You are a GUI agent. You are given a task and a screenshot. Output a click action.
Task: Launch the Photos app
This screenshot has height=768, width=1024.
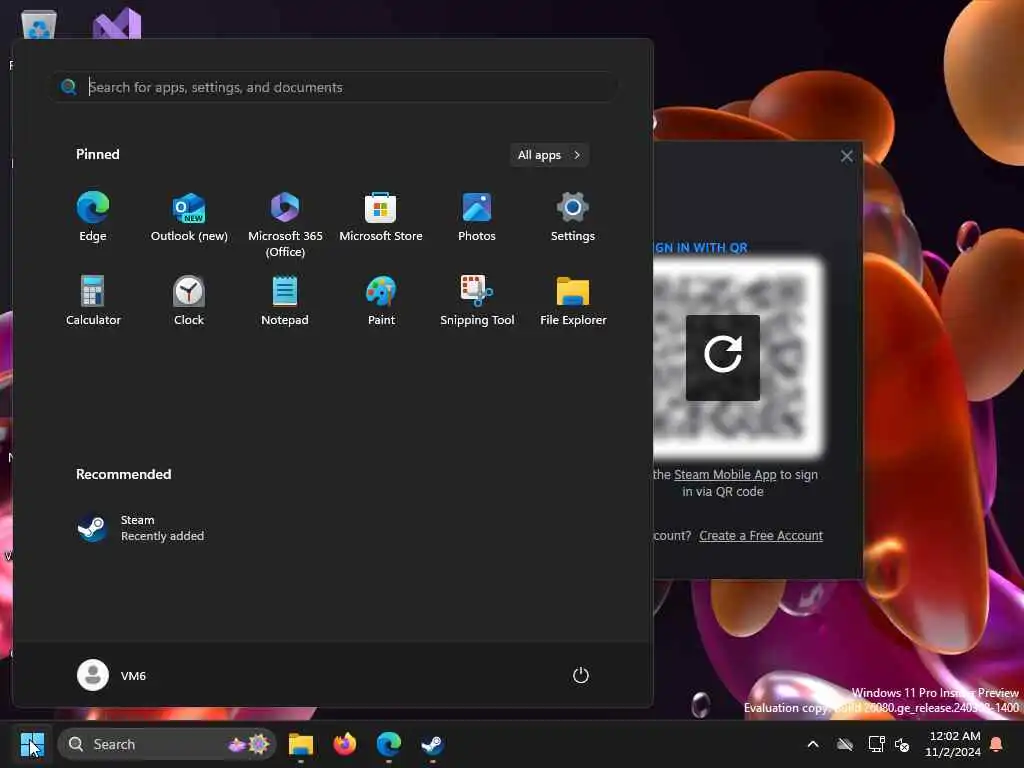477,217
